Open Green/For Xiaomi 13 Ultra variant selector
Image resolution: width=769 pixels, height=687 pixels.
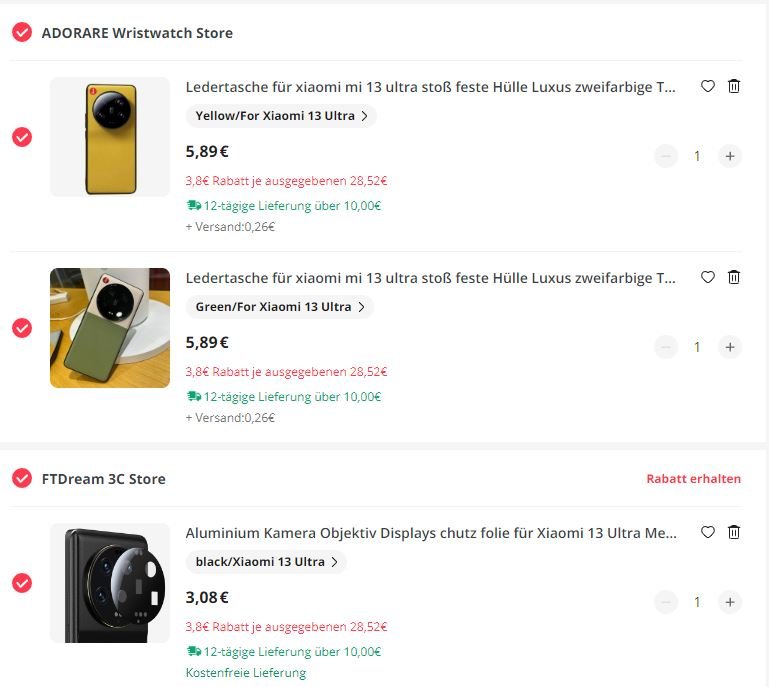[x=280, y=307]
